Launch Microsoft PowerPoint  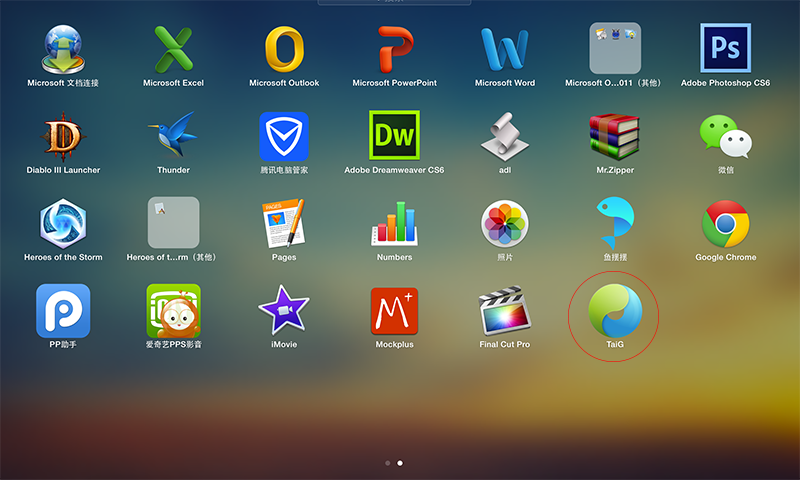pyautogui.click(x=395, y=49)
